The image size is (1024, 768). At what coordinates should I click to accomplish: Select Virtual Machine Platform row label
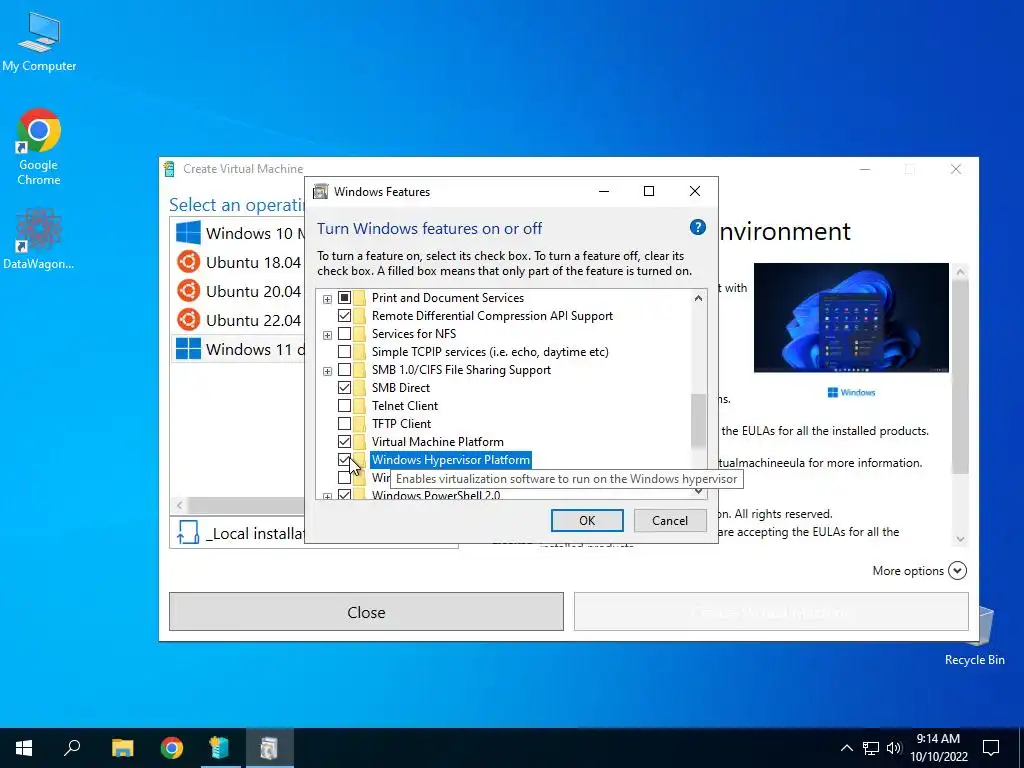point(438,441)
